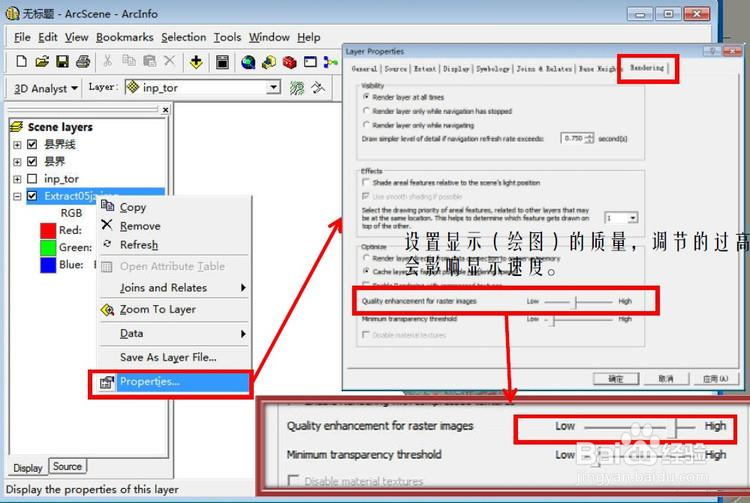Select Render layer at all times radio
Image resolution: width=750 pixels, height=503 pixels.
pyautogui.click(x=366, y=97)
